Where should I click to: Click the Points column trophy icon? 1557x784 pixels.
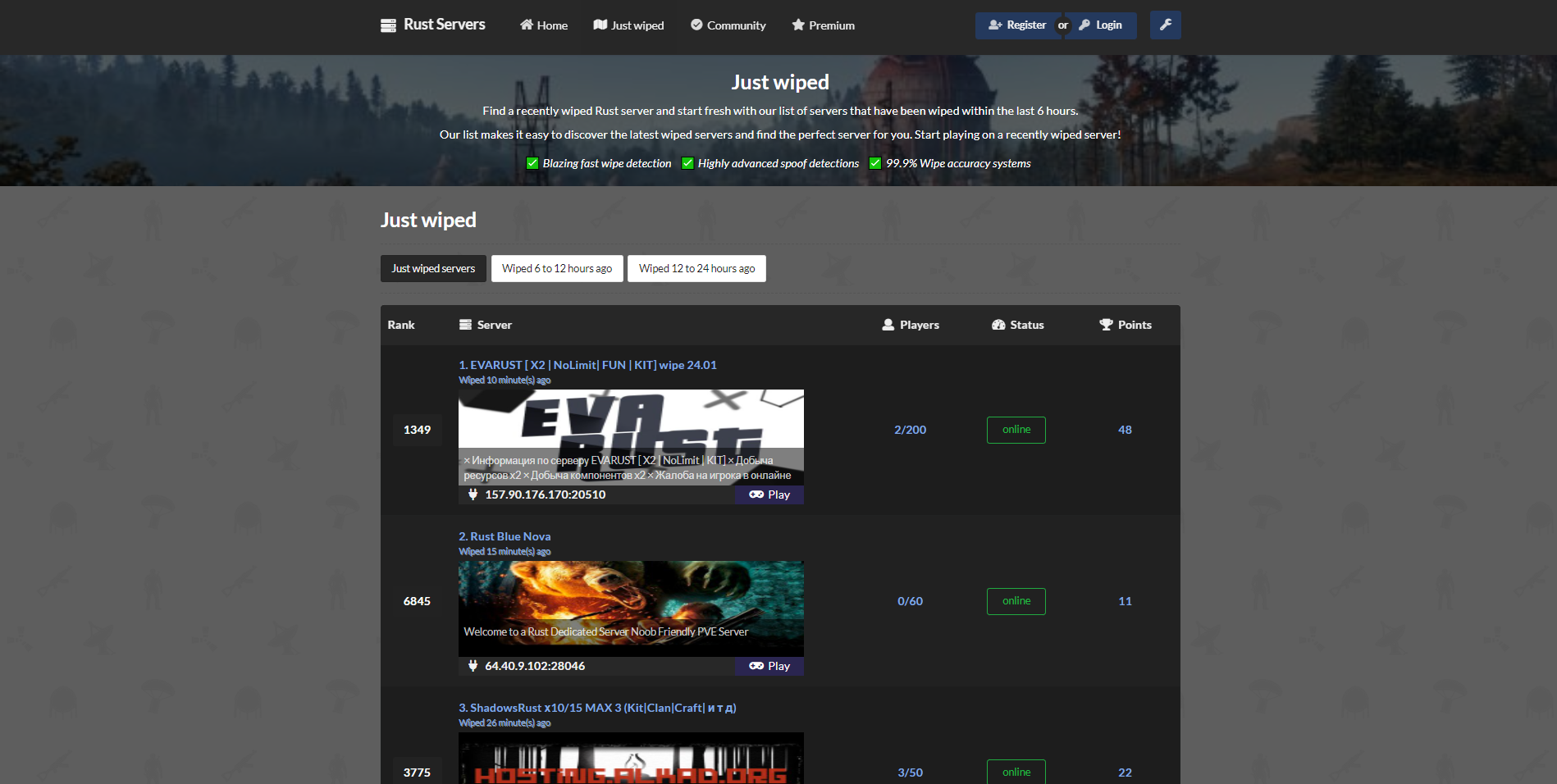point(1106,325)
